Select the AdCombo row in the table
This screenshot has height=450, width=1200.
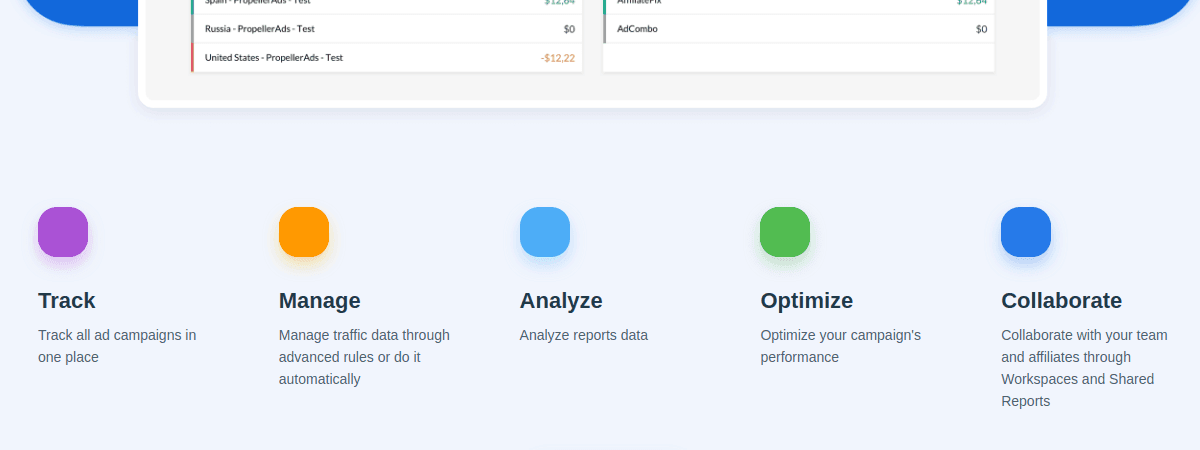[638, 29]
